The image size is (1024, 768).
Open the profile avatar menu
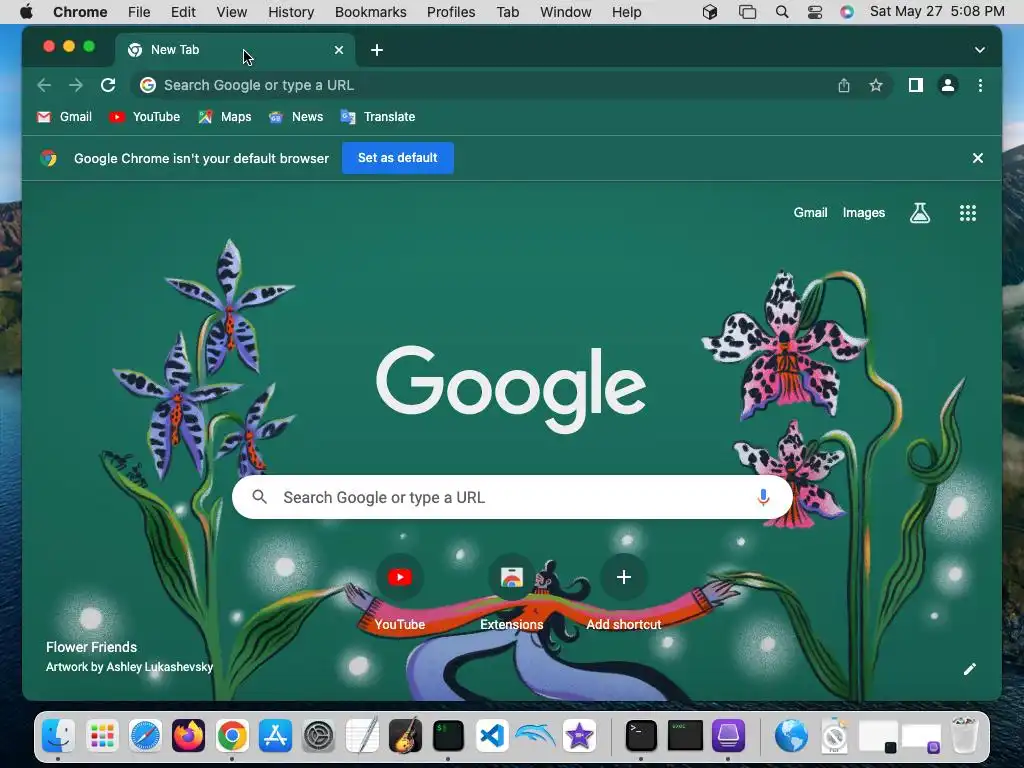tap(948, 86)
